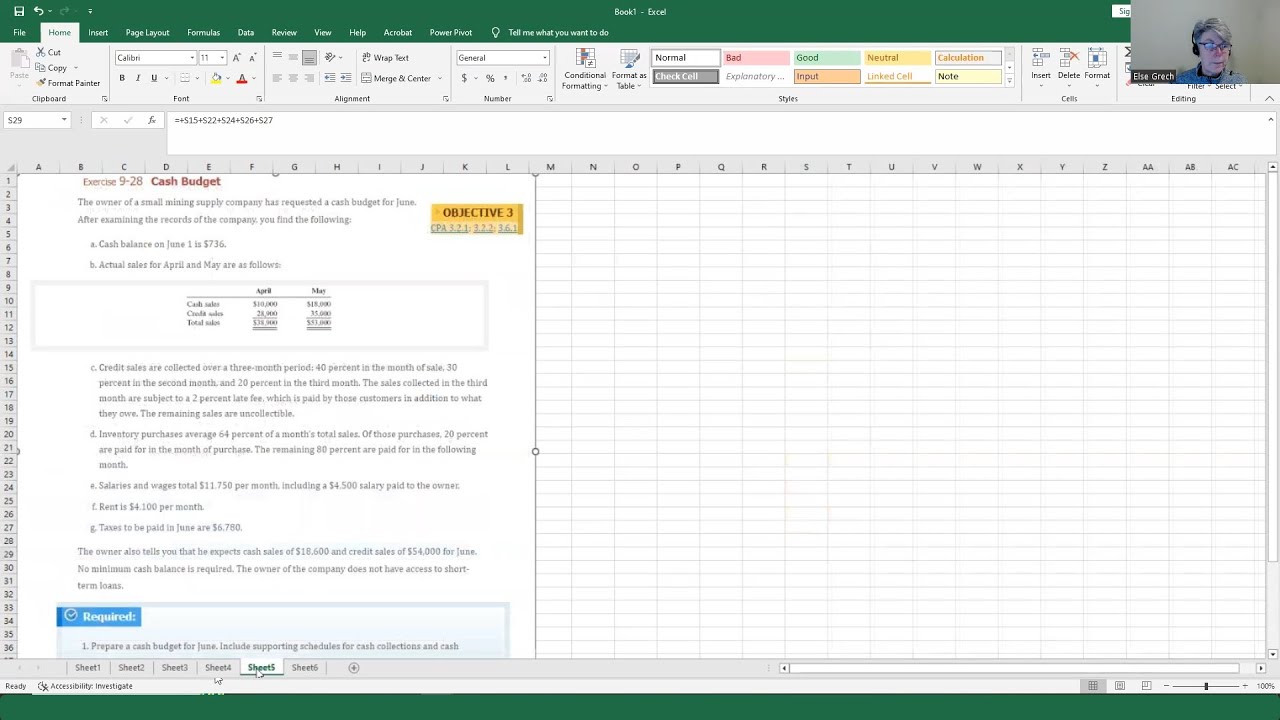Toggle Underline formatting
The width and height of the screenshot is (1280, 720).
[154, 78]
